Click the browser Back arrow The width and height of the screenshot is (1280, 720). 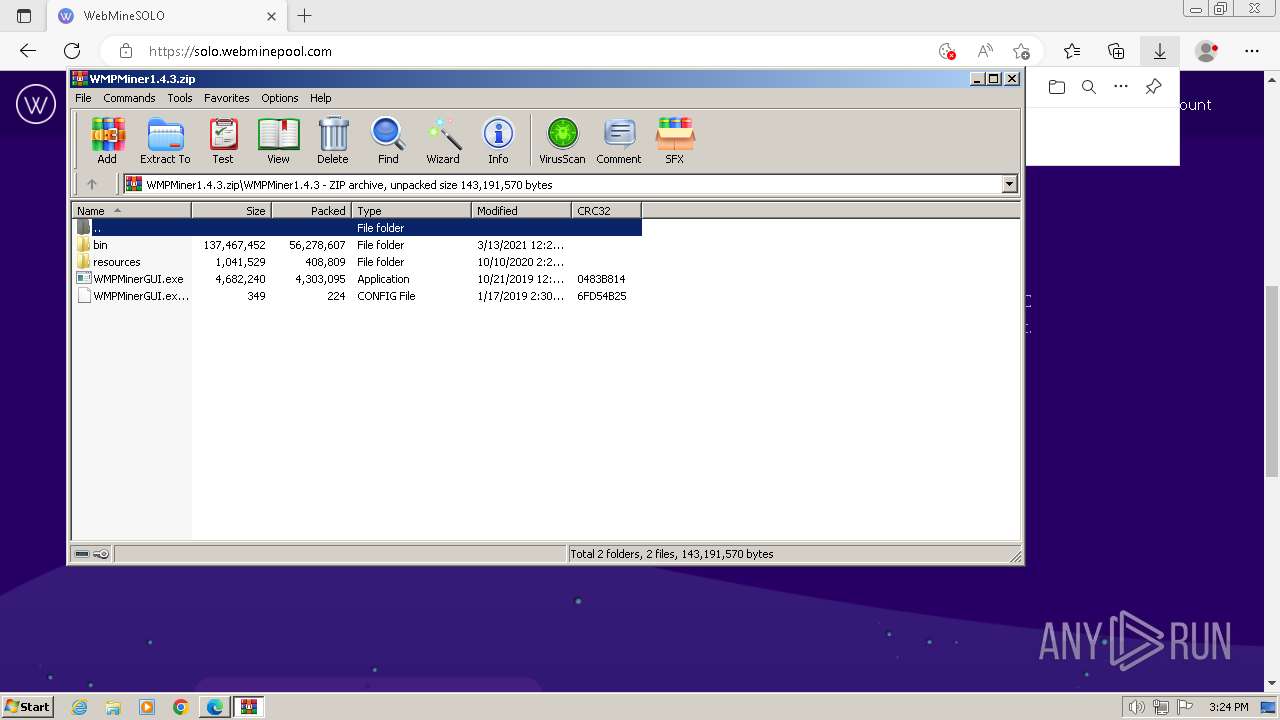(28, 51)
